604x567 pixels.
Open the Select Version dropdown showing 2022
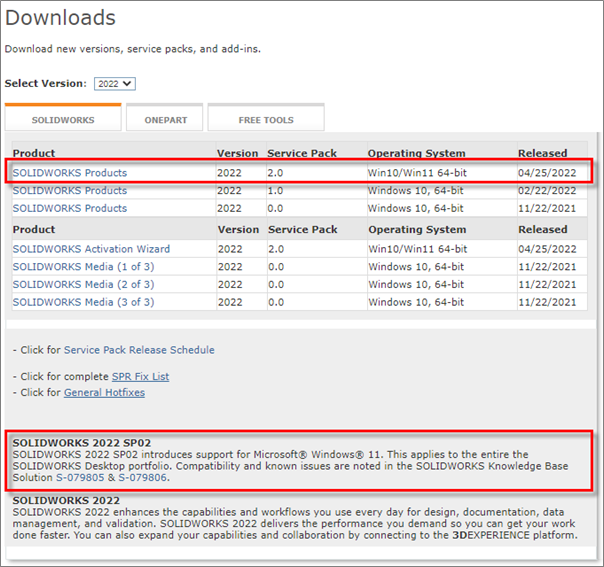(x=115, y=84)
